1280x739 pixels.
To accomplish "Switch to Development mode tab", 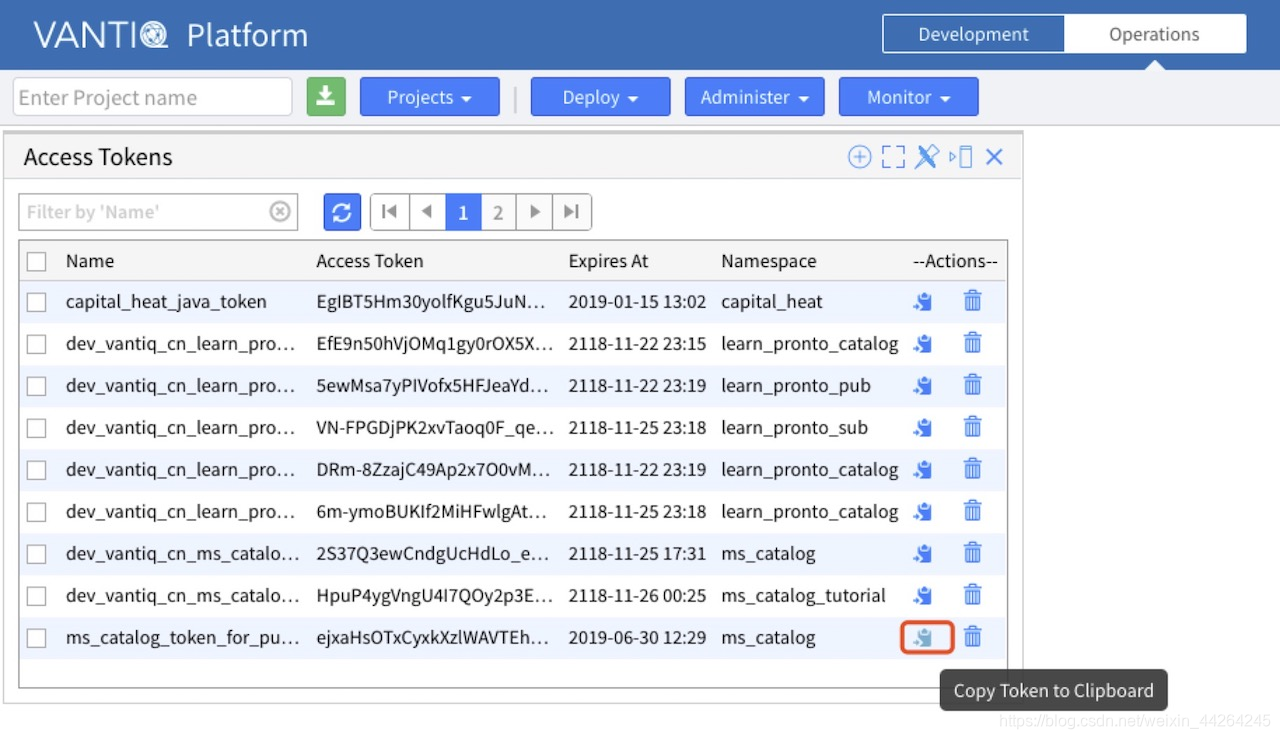I will click(x=973, y=34).
